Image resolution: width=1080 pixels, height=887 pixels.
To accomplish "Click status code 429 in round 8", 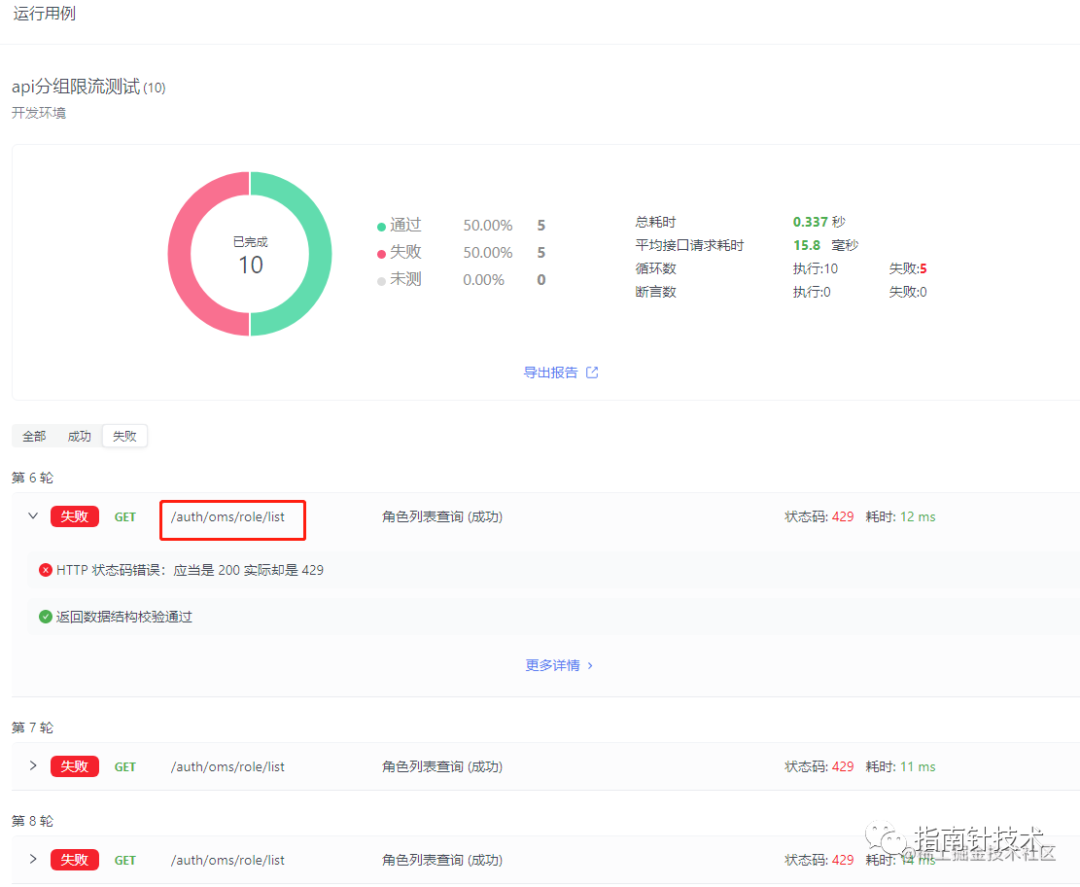I will 842,860.
